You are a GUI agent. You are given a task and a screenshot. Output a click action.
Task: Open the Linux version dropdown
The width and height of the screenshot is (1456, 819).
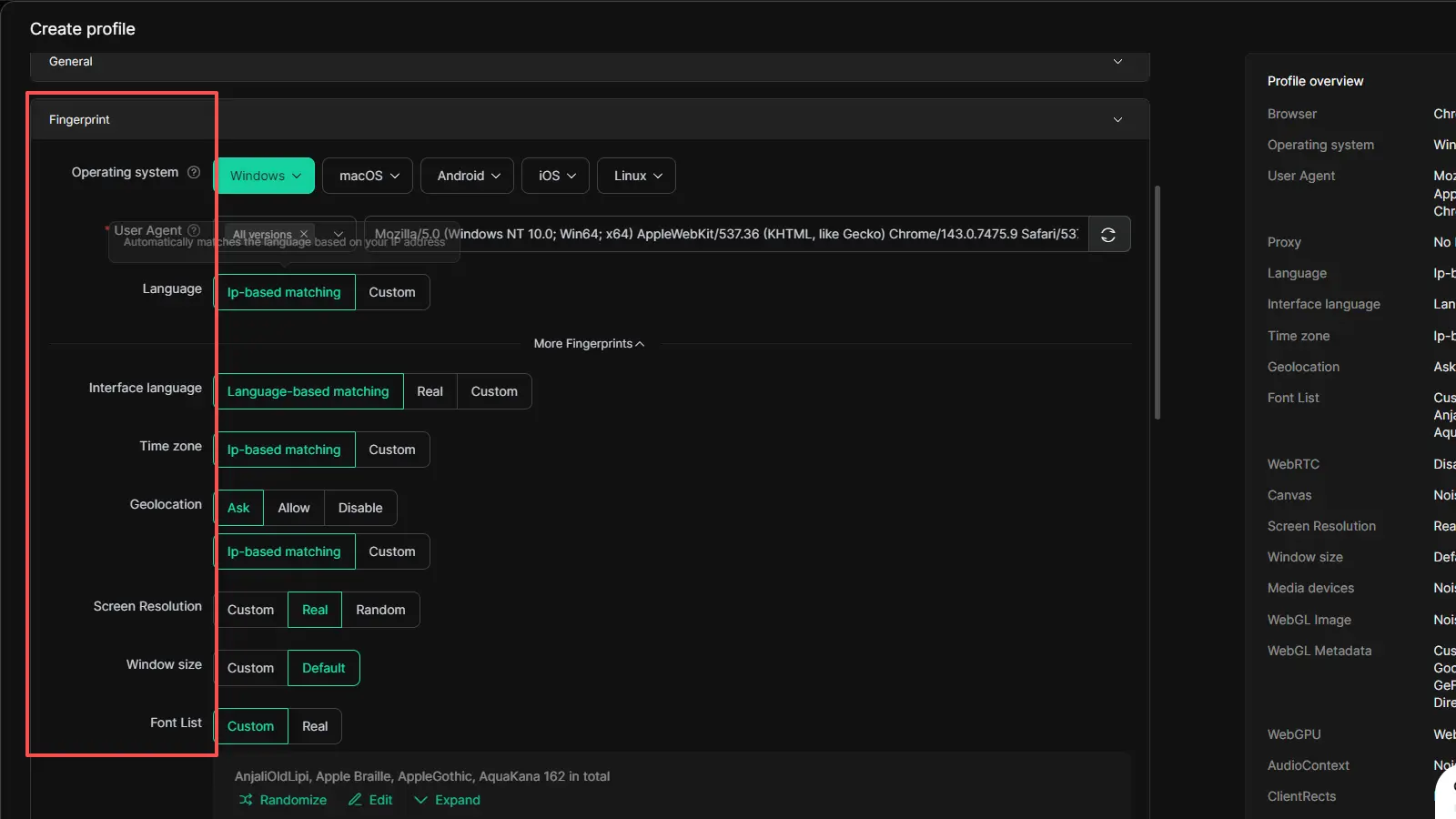[x=637, y=176]
